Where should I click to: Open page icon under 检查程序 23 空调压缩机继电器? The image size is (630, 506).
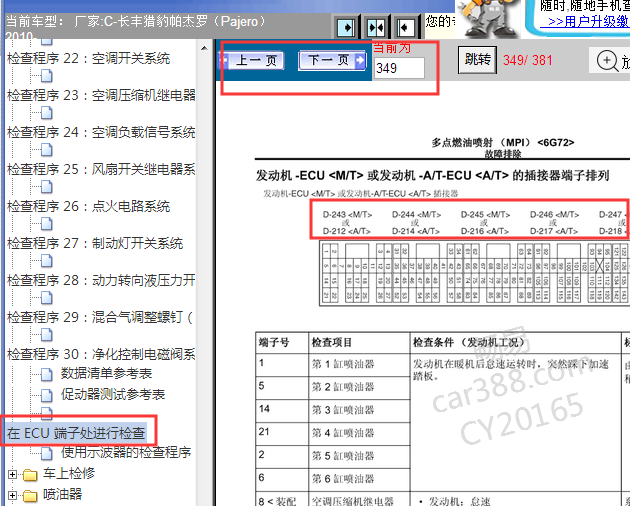tap(47, 113)
